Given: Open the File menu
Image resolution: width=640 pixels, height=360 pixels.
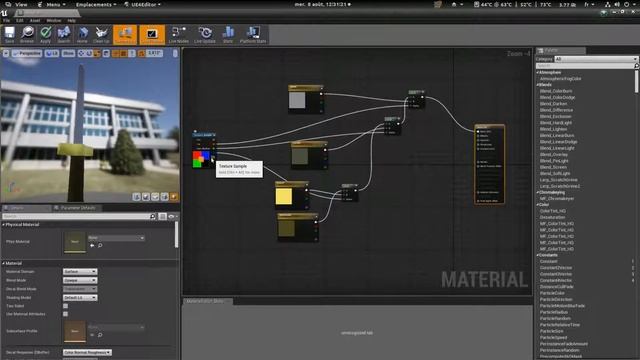Looking at the screenshot, I should [7, 20].
